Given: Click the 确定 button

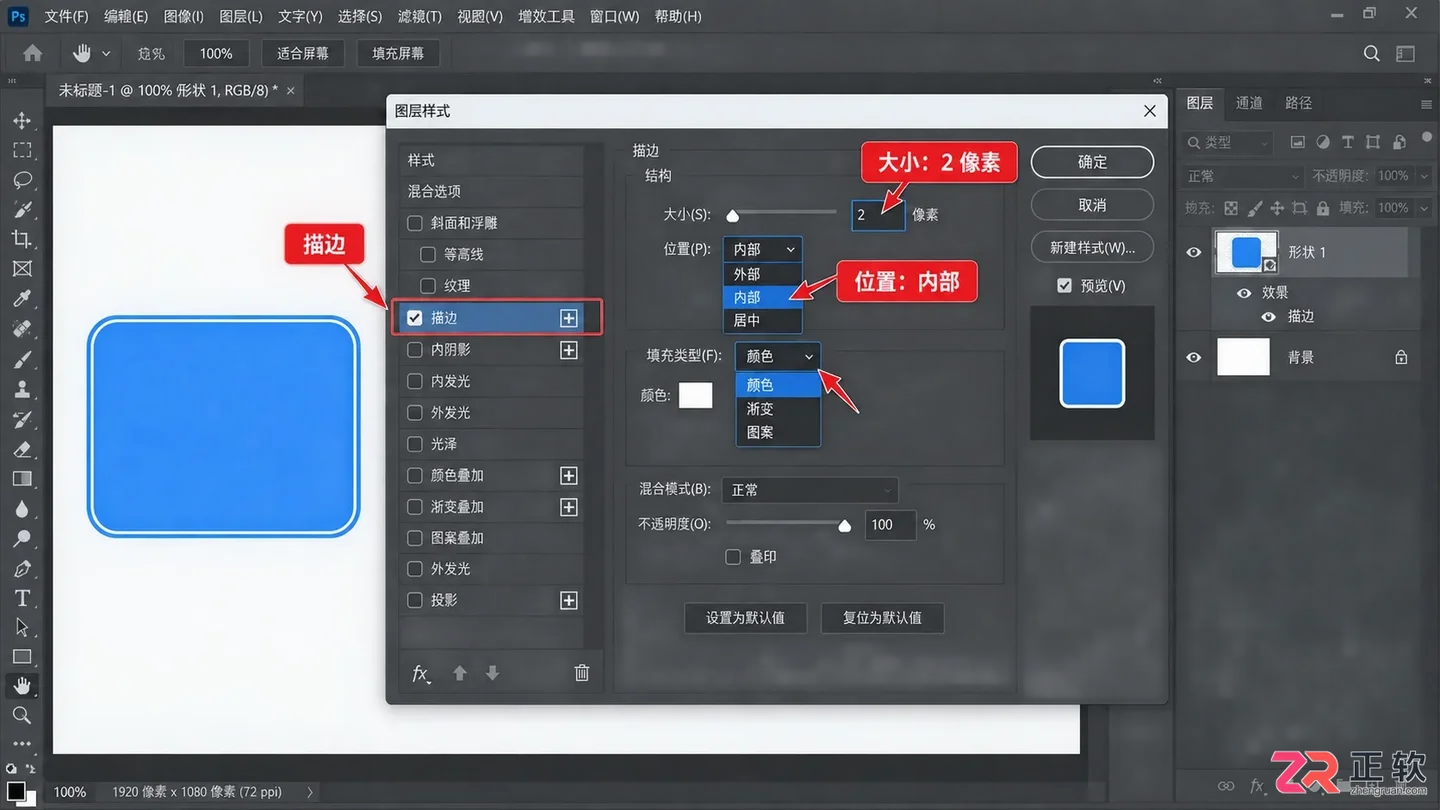Looking at the screenshot, I should coord(1092,162).
